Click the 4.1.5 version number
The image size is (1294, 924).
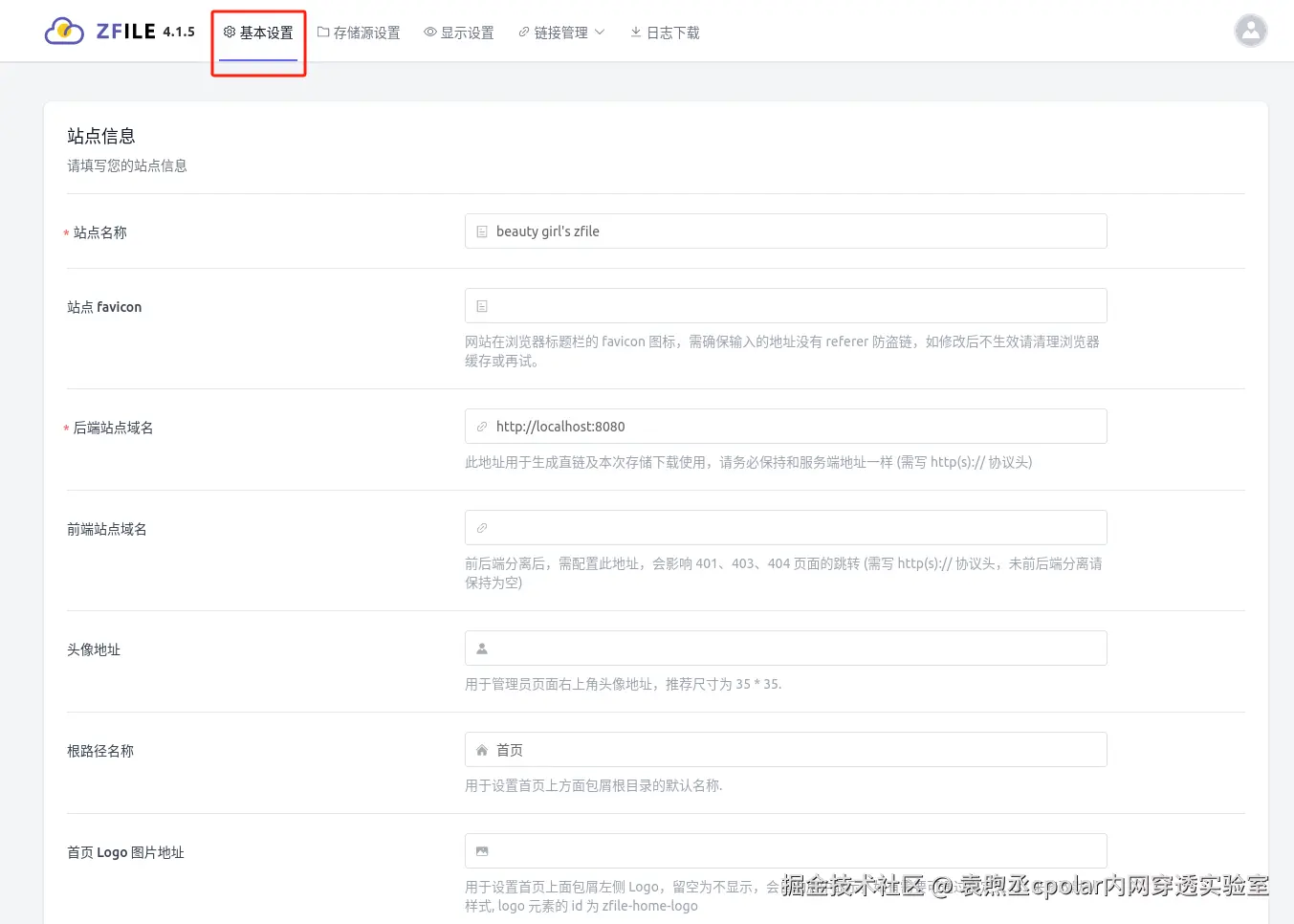point(179,32)
